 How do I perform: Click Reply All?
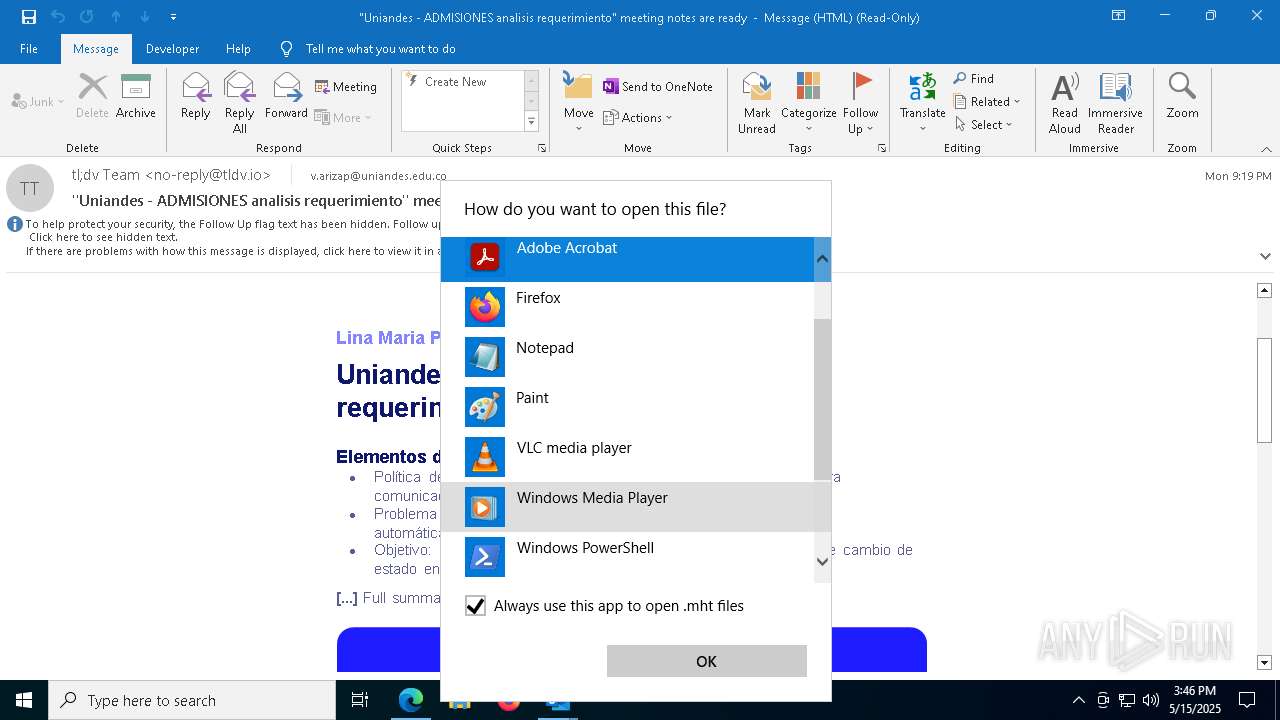point(240,103)
